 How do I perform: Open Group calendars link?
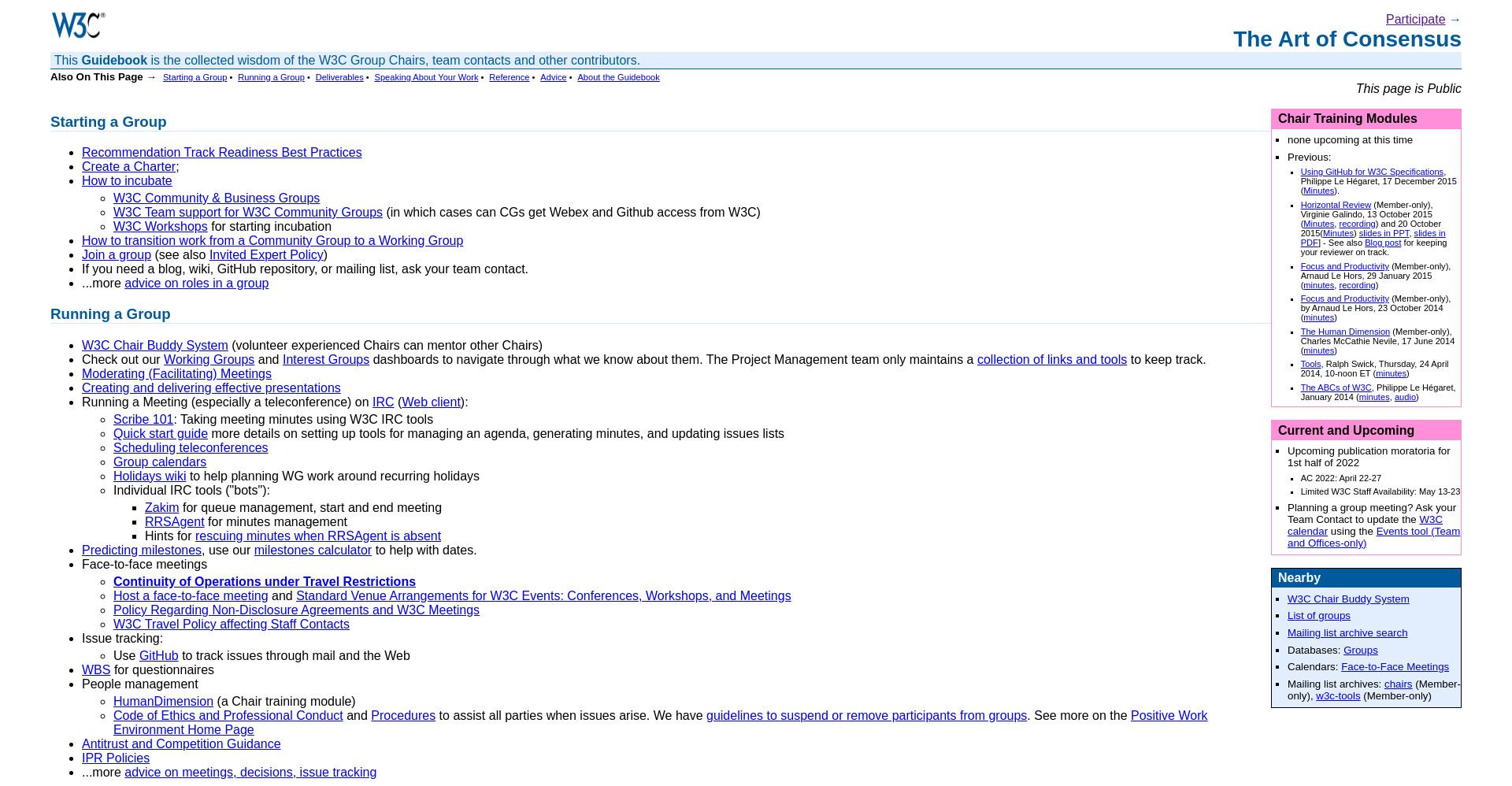[x=160, y=462]
